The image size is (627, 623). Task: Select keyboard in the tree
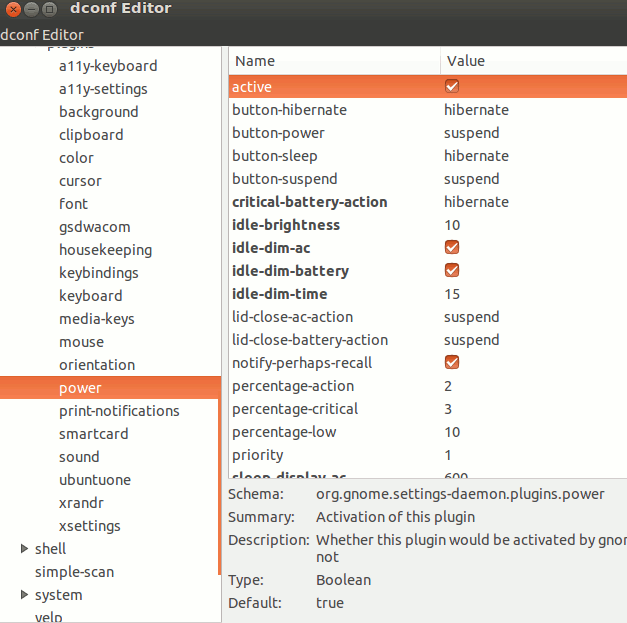(x=90, y=296)
